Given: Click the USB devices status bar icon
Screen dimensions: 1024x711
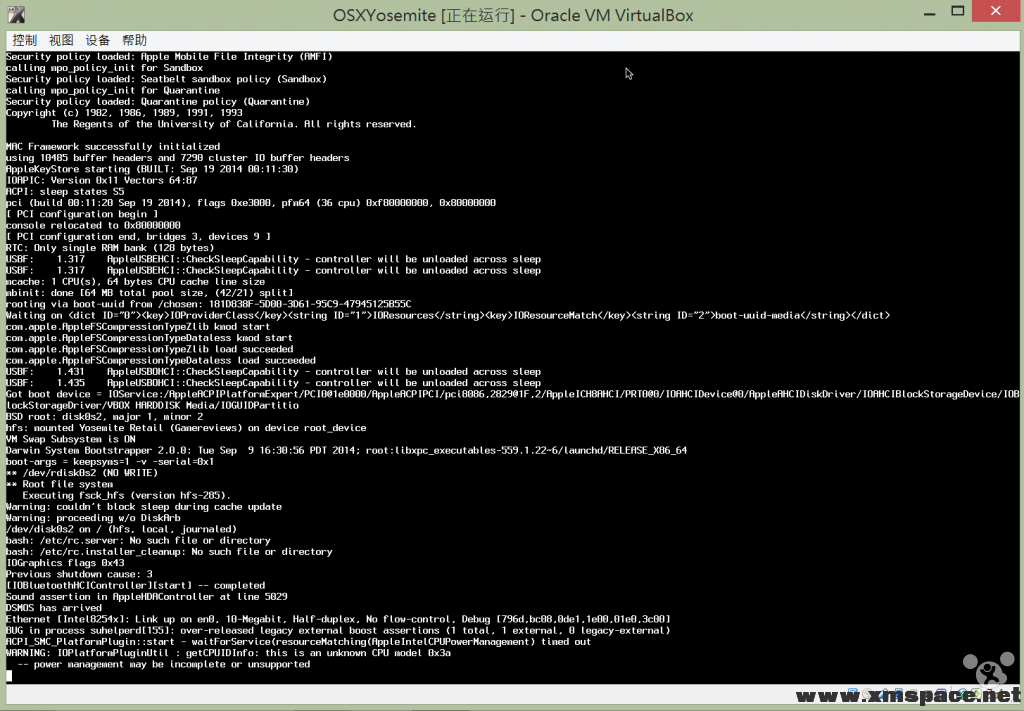Looking at the screenshot, I should click(884, 693).
